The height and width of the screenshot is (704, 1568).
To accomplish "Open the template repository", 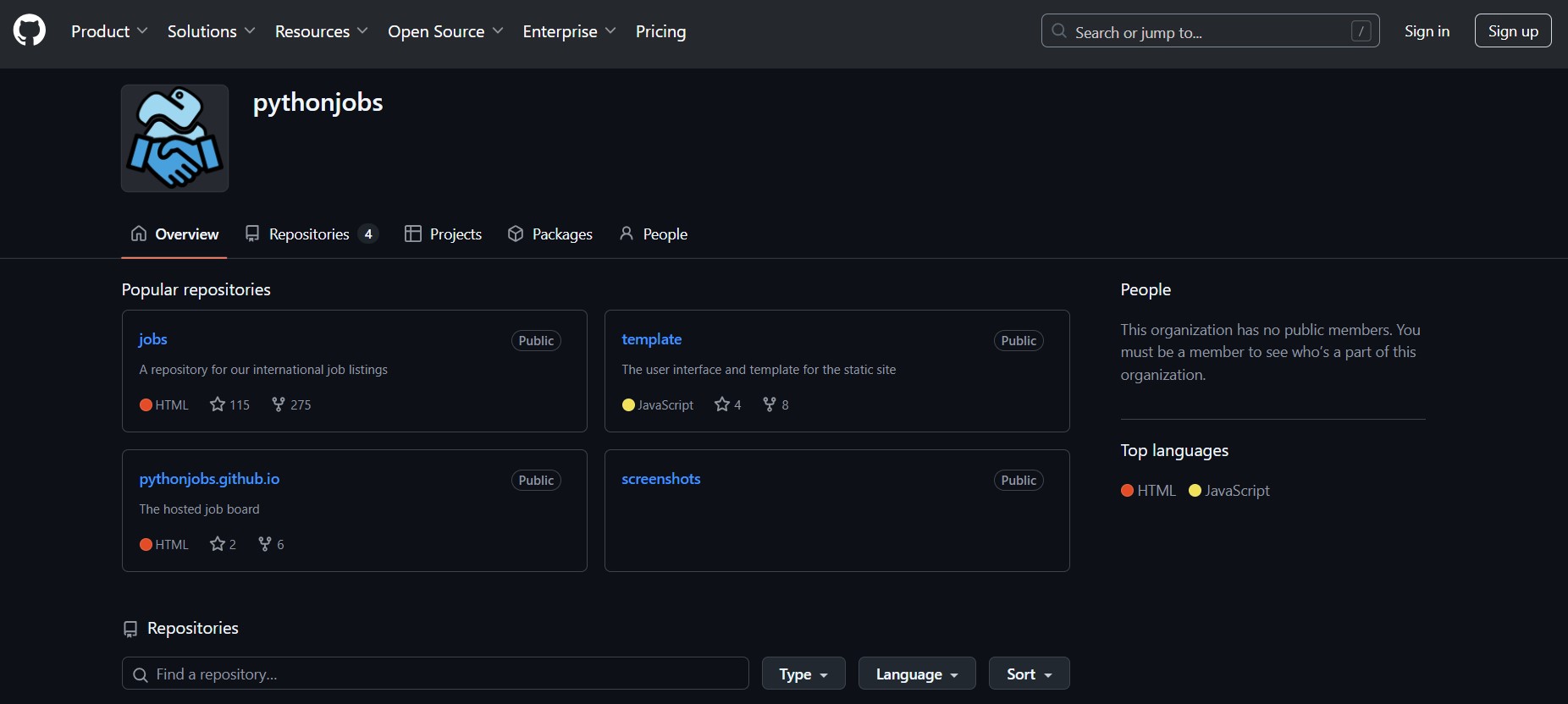I will [652, 339].
